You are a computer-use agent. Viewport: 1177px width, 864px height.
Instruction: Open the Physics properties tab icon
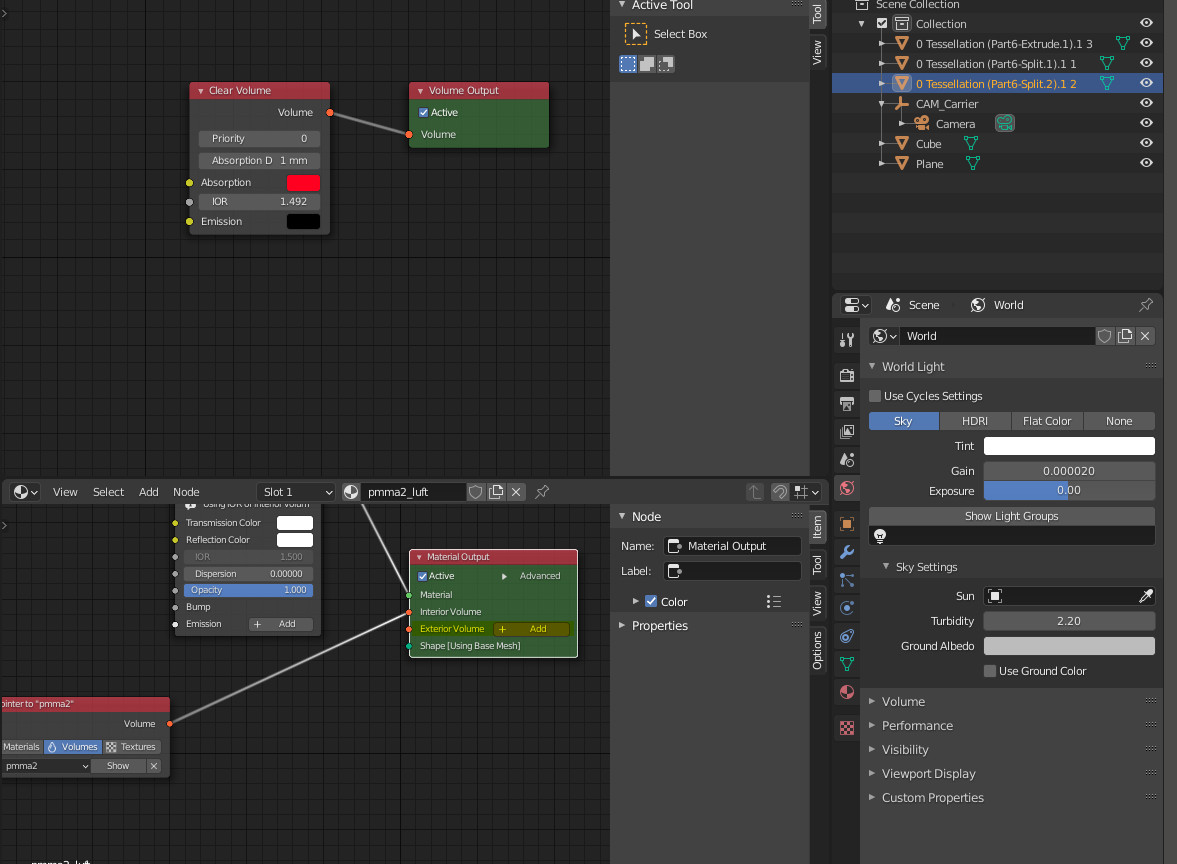click(x=847, y=608)
